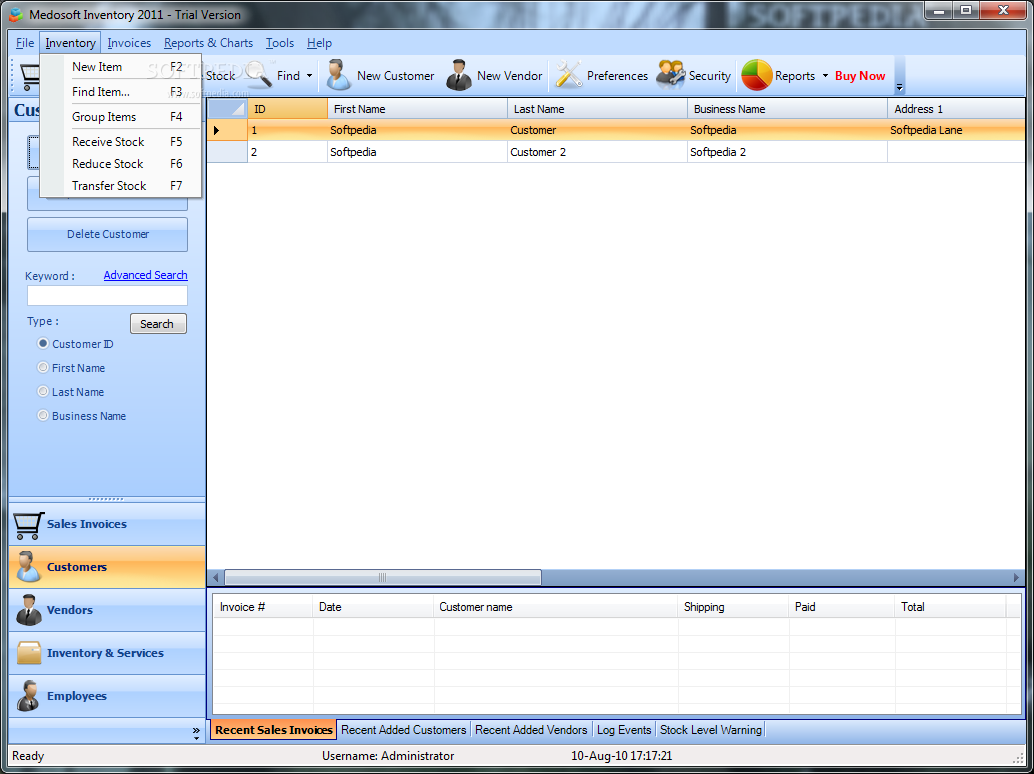This screenshot has height=774, width=1034.
Task: Open the Vendors navigation section
Action: point(107,610)
